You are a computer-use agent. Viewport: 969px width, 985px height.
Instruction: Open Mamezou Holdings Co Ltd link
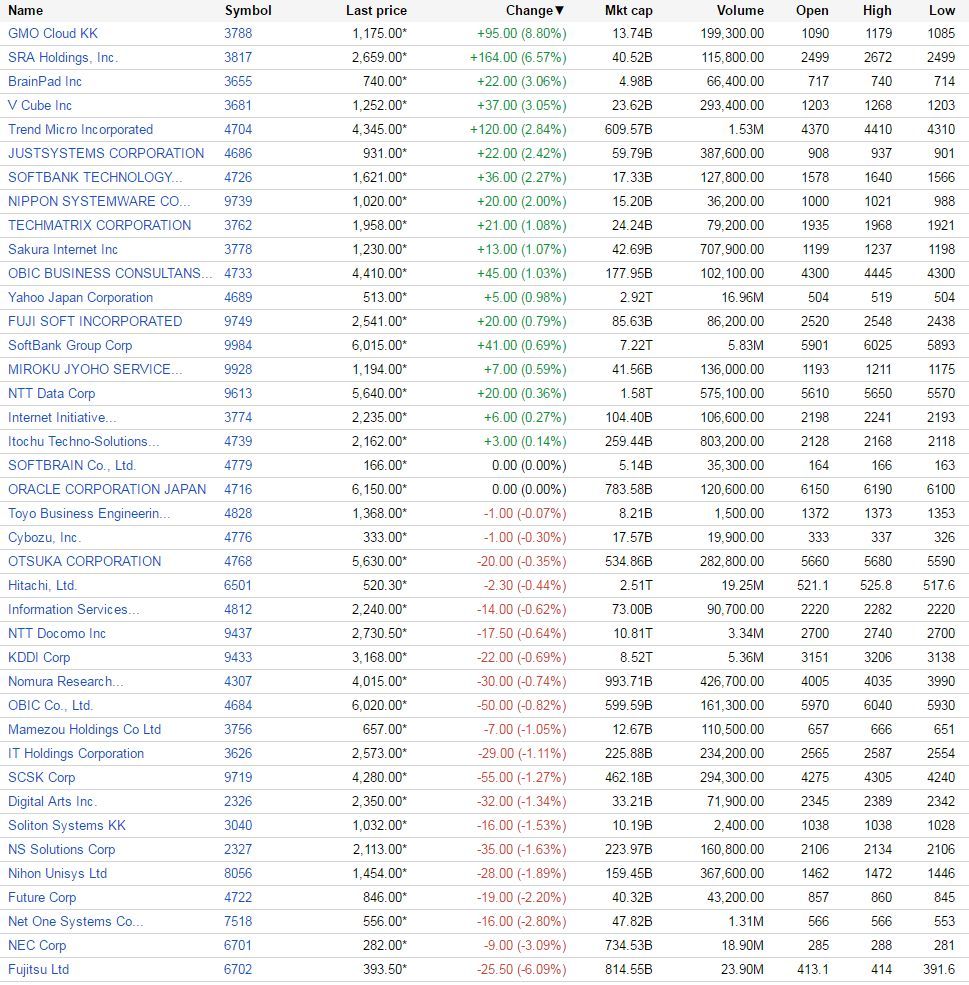[85, 730]
